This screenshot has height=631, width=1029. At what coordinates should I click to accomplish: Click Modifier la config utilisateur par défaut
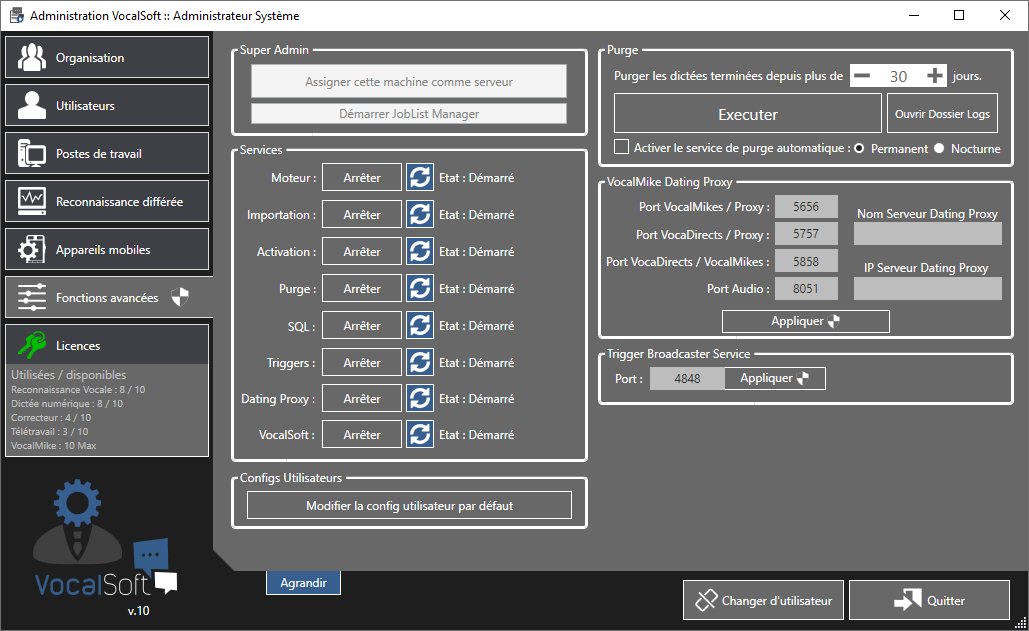point(410,506)
